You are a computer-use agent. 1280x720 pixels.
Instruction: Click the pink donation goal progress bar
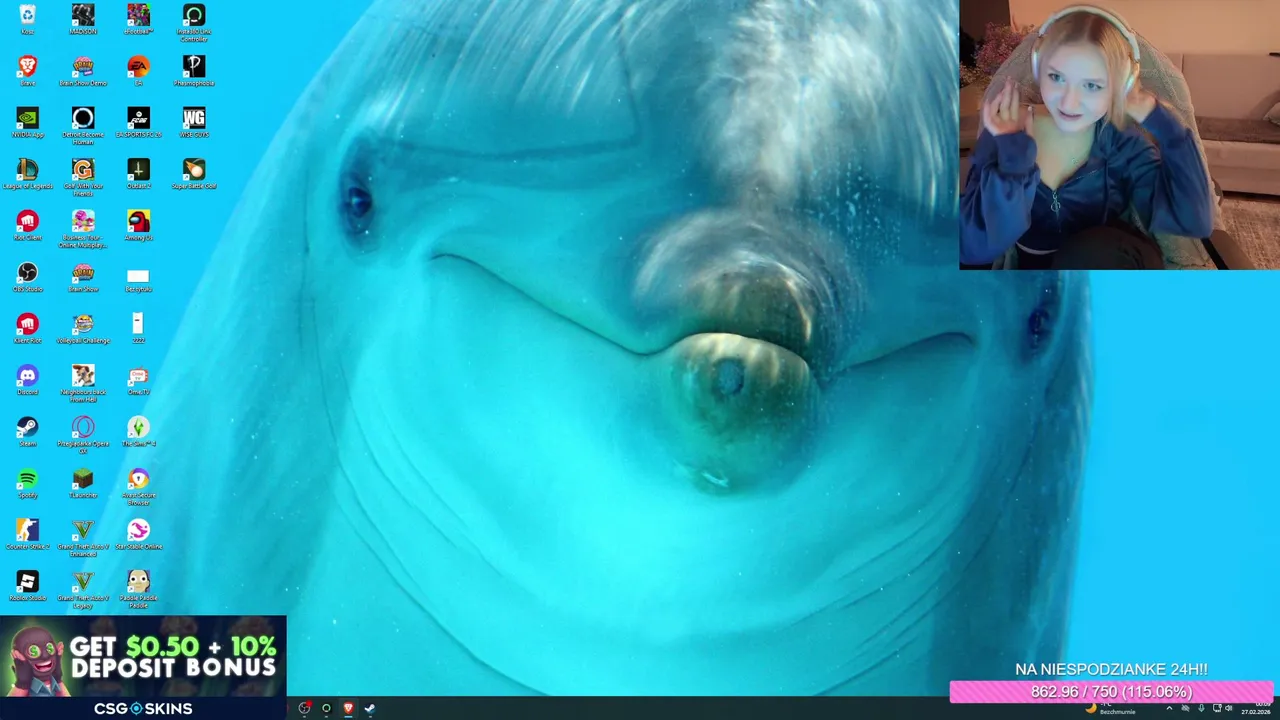tap(1111, 692)
